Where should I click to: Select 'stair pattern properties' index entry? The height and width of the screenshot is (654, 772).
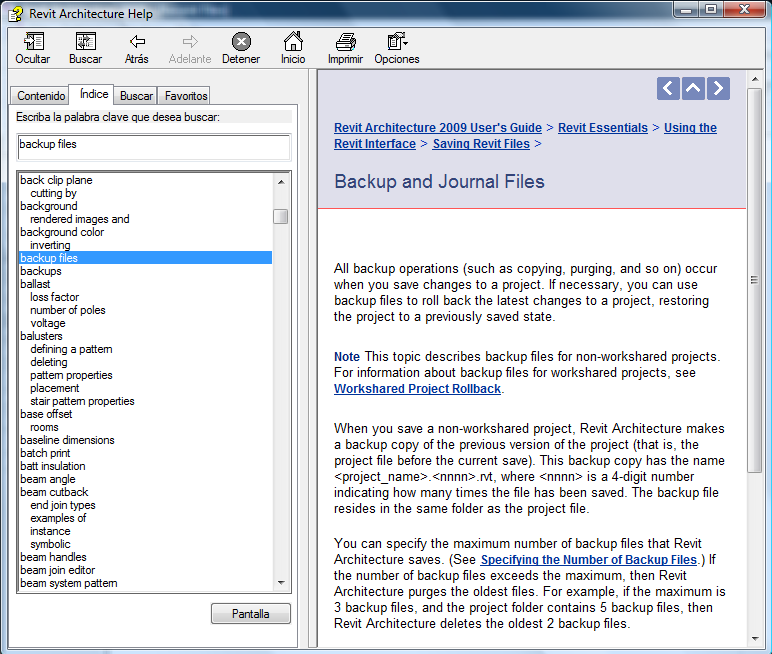coord(82,401)
